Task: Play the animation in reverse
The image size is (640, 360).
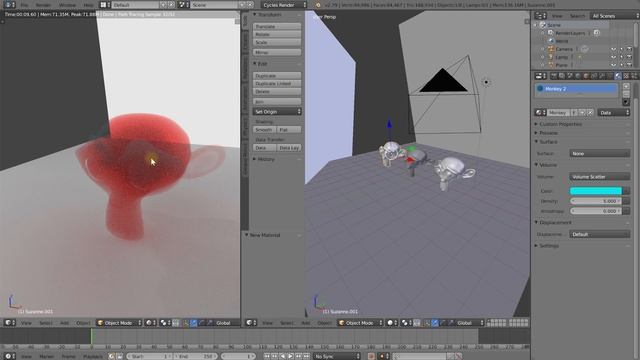Action: (x=282, y=356)
